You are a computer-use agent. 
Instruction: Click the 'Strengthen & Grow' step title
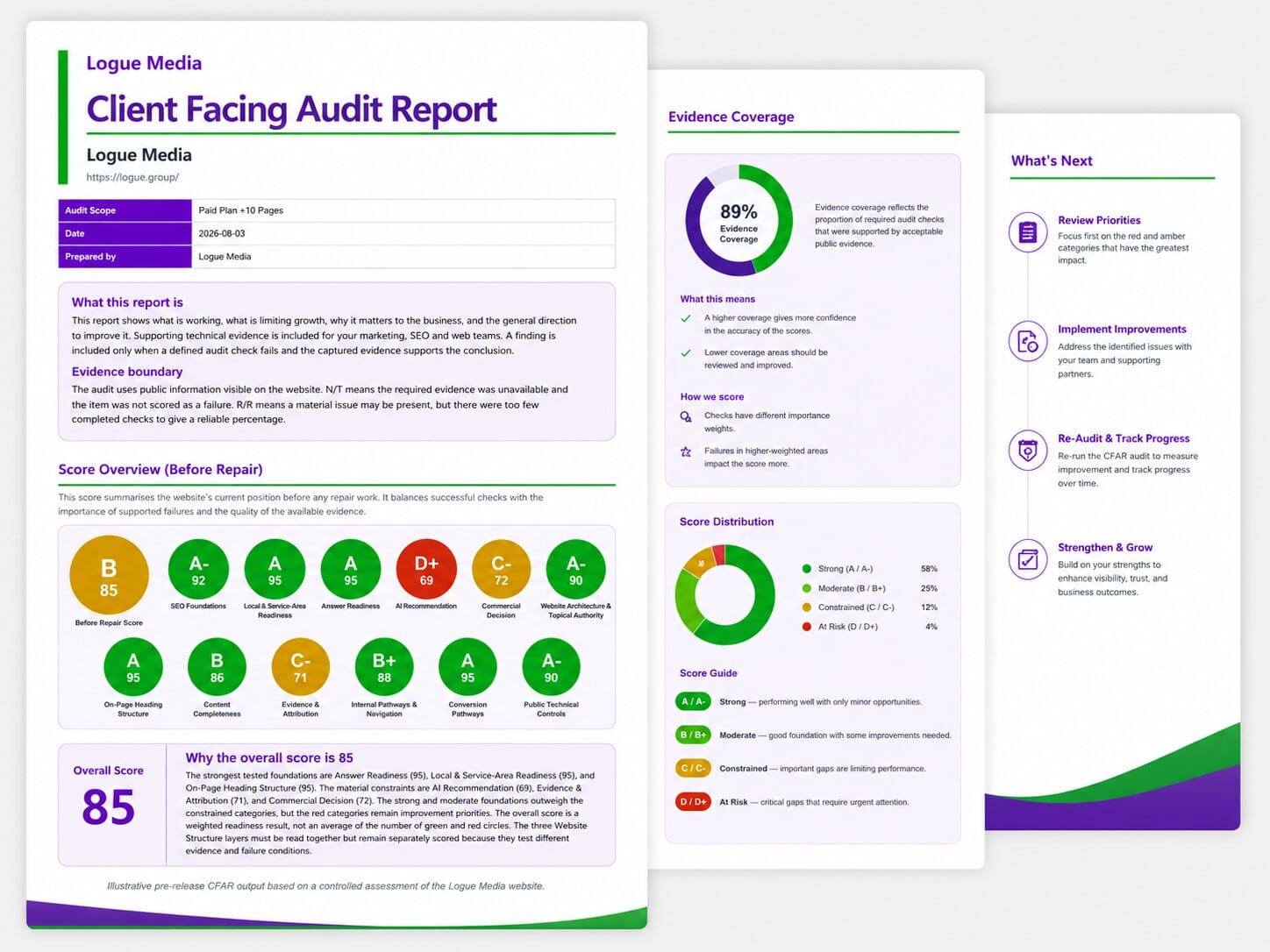(1105, 547)
